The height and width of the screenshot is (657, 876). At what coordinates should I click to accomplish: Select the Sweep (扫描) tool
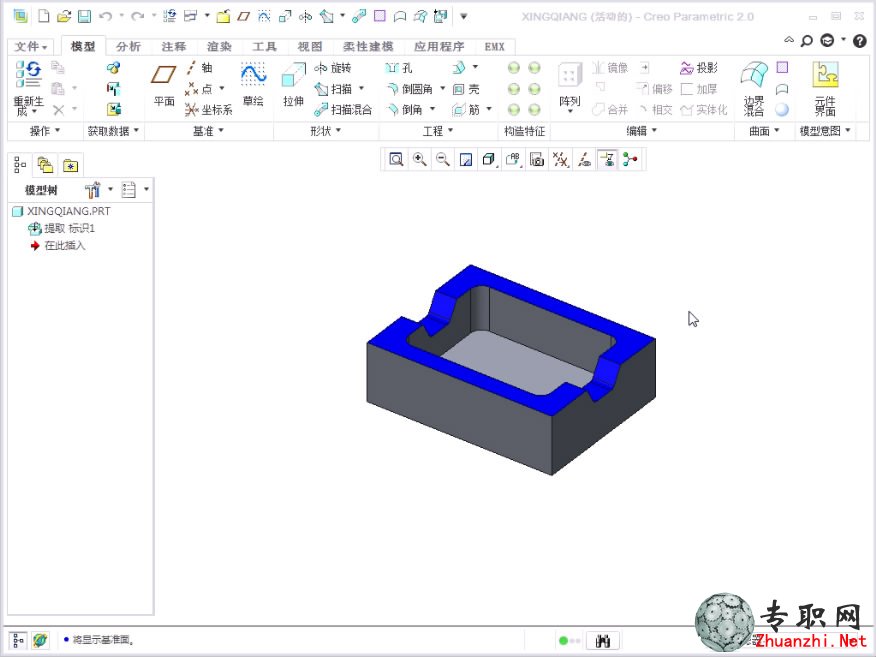pos(334,89)
